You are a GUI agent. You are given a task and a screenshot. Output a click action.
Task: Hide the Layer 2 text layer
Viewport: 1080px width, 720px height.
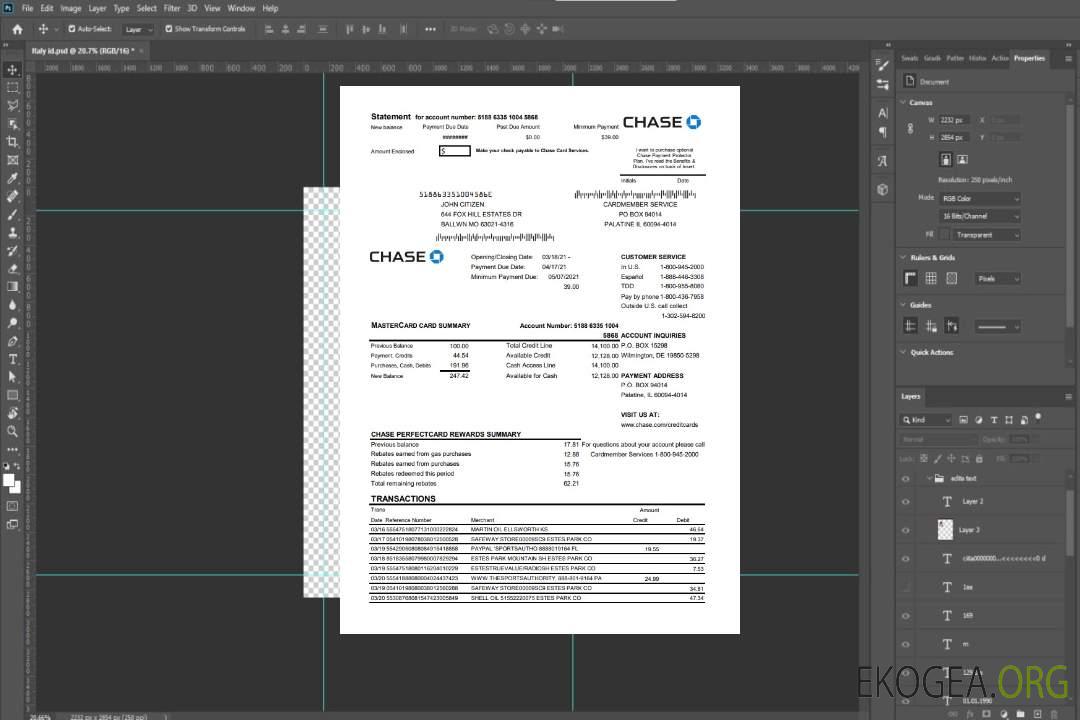[906, 502]
